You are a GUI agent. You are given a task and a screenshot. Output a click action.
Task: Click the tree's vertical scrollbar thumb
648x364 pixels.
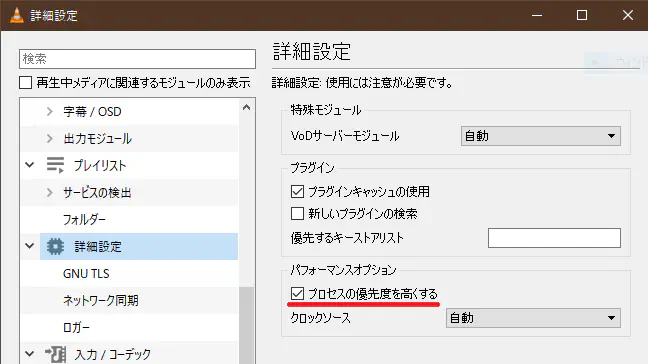click(x=246, y=325)
